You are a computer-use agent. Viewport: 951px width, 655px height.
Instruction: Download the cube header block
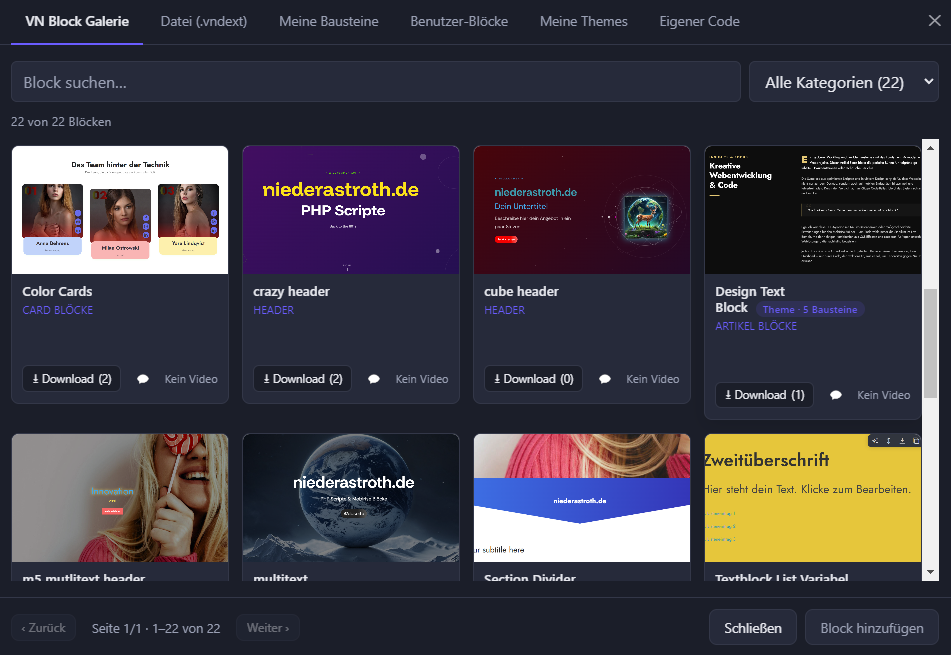533,379
